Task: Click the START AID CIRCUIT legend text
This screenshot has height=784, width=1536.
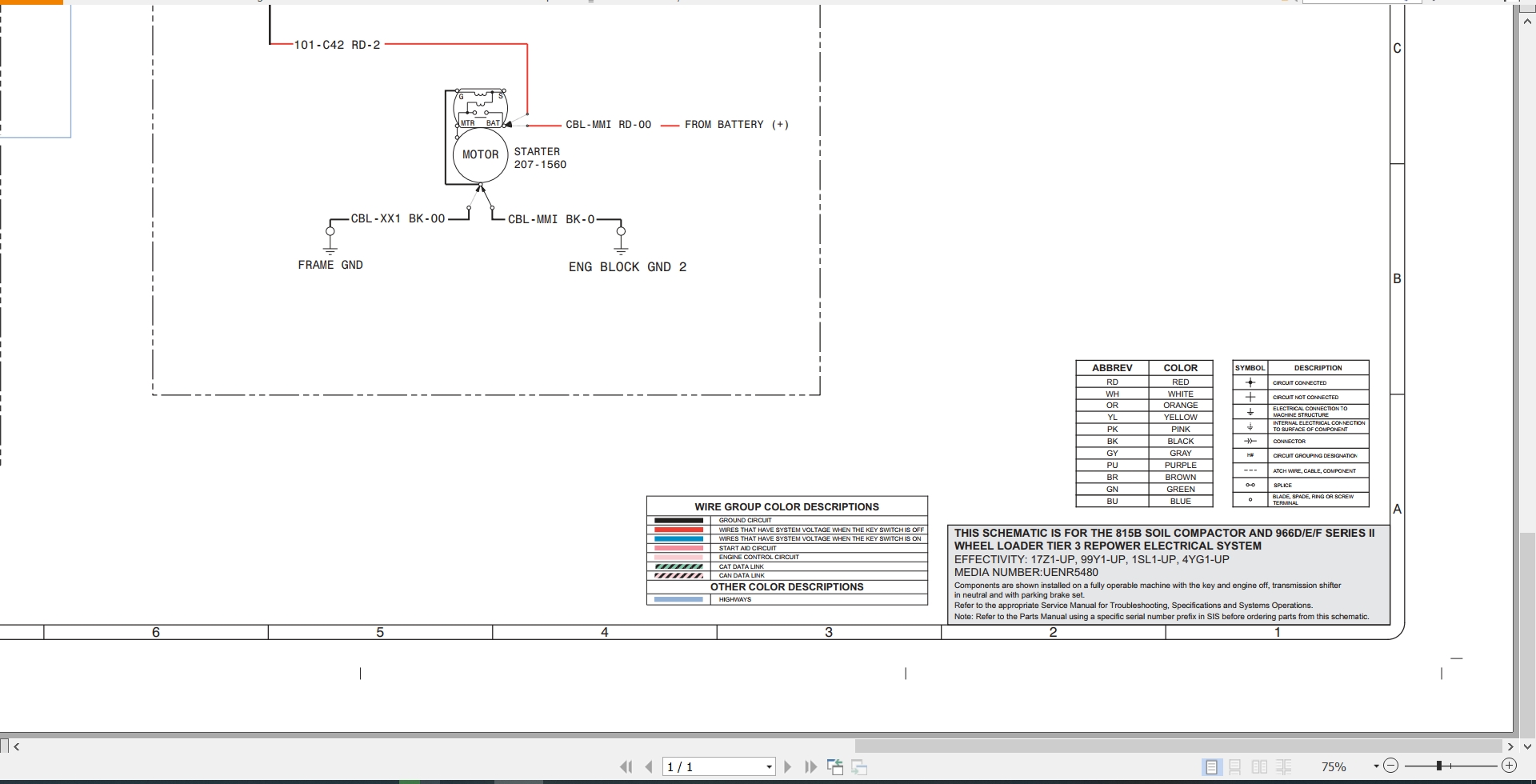Action: click(x=747, y=548)
